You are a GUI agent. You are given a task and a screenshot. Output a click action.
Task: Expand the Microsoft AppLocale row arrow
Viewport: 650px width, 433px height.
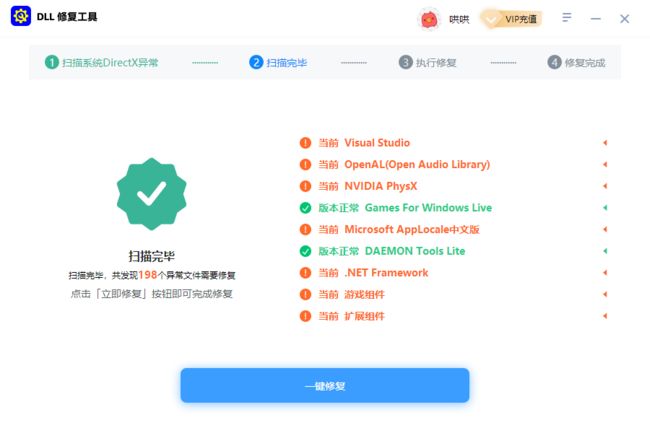(605, 229)
